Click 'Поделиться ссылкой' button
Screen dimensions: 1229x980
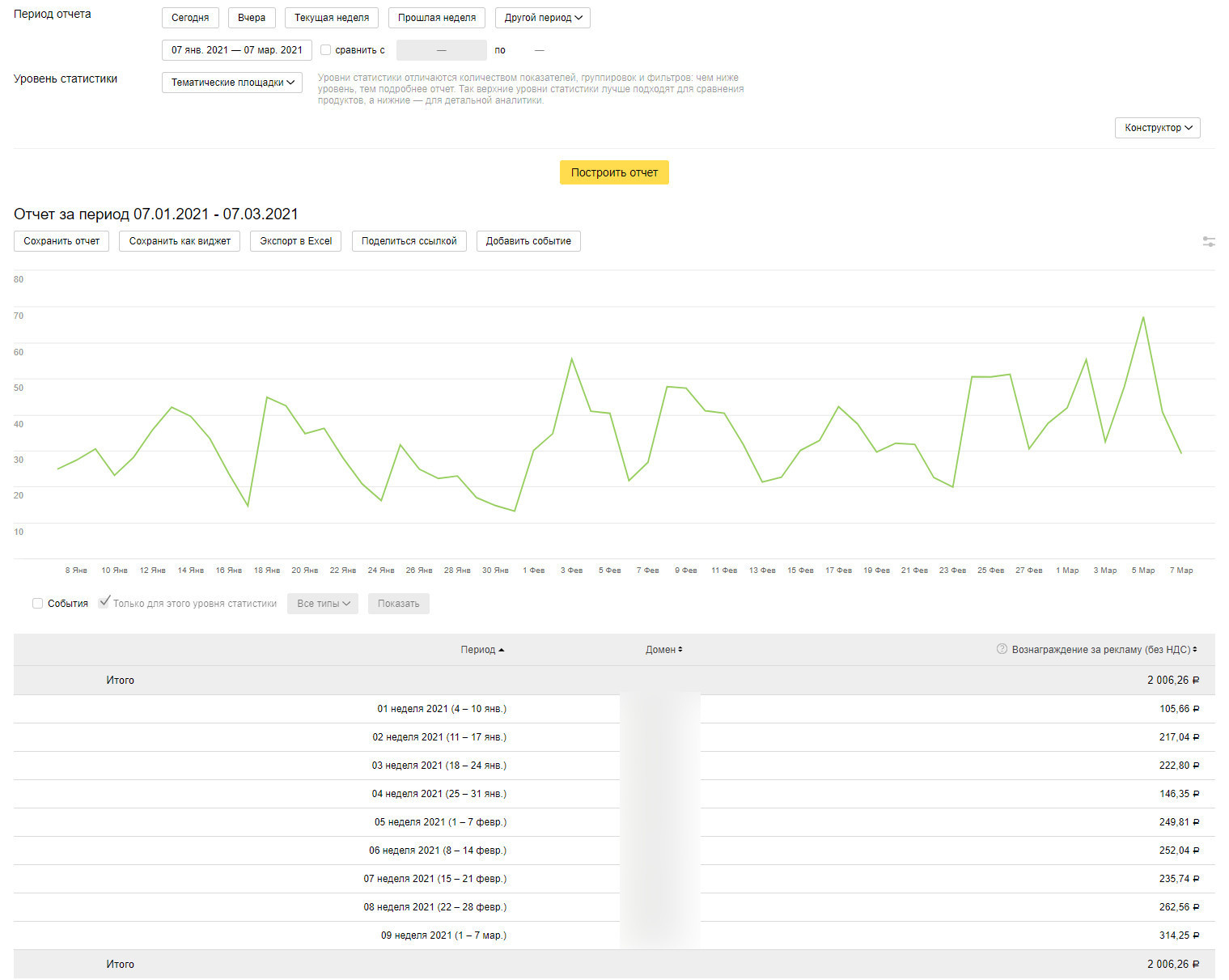tap(409, 241)
